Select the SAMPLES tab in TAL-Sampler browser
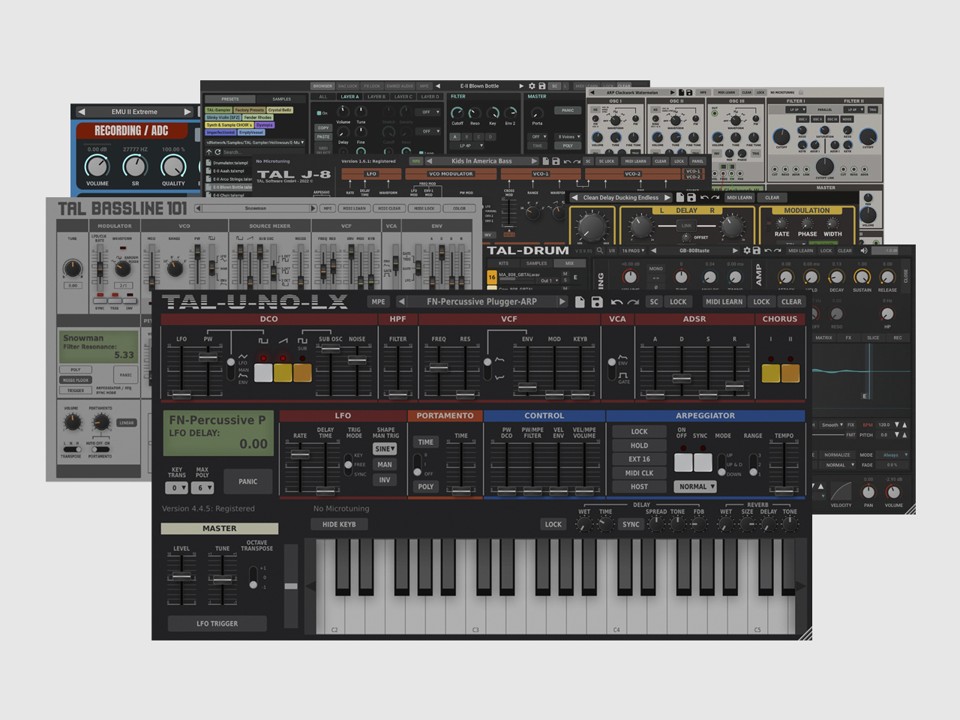This screenshot has height=720, width=960. (281, 99)
